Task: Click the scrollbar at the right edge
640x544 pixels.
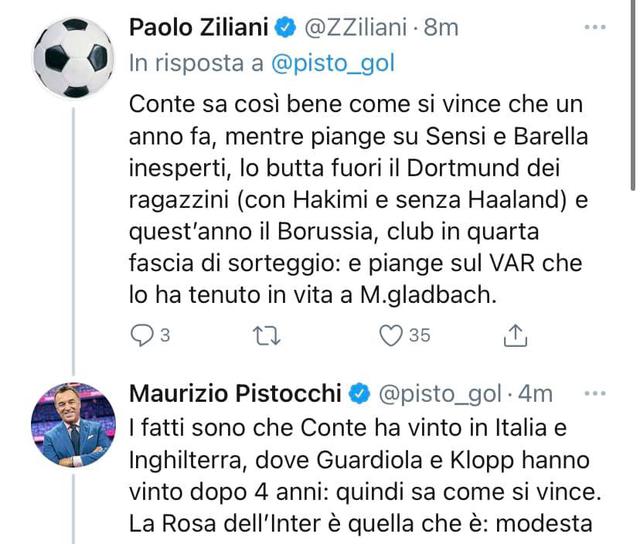Action: click(x=634, y=94)
